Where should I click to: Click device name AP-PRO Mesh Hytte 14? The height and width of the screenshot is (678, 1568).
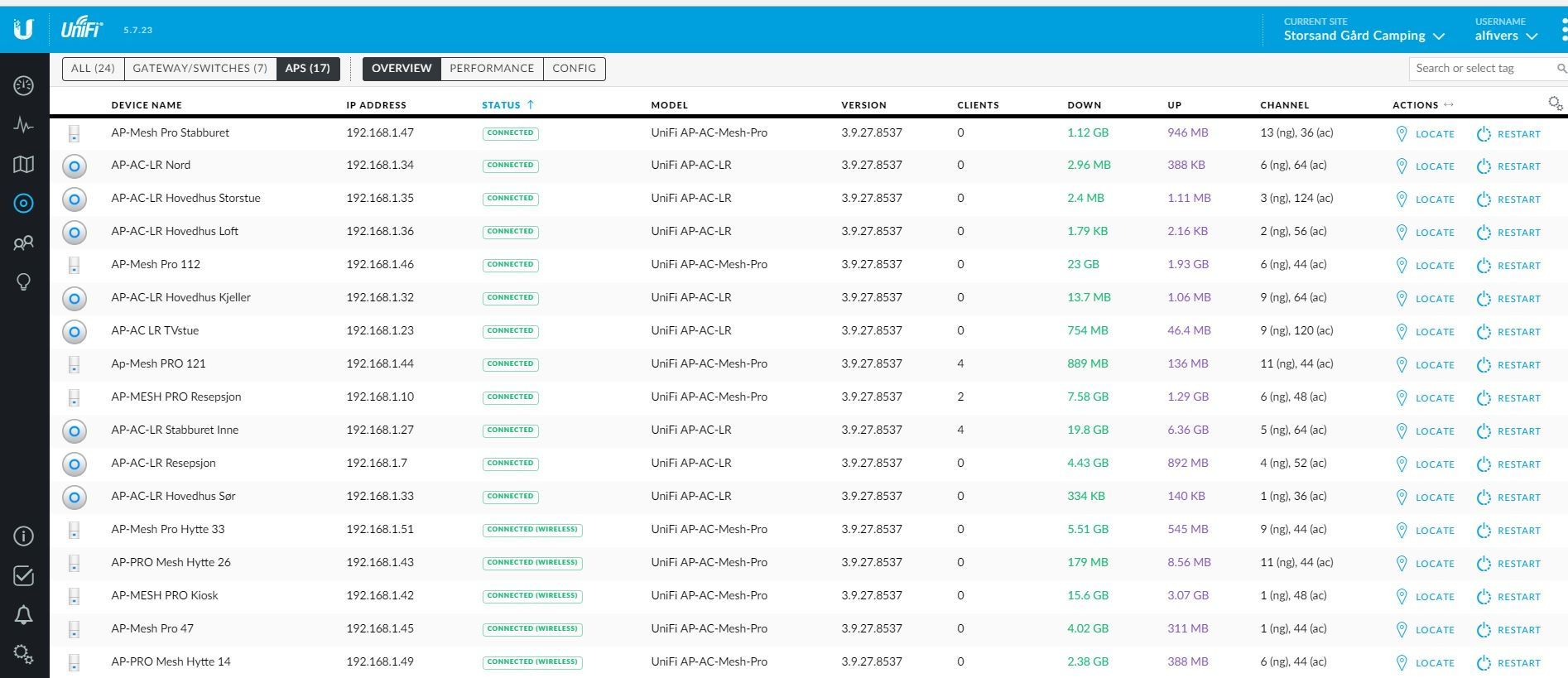coord(171,661)
